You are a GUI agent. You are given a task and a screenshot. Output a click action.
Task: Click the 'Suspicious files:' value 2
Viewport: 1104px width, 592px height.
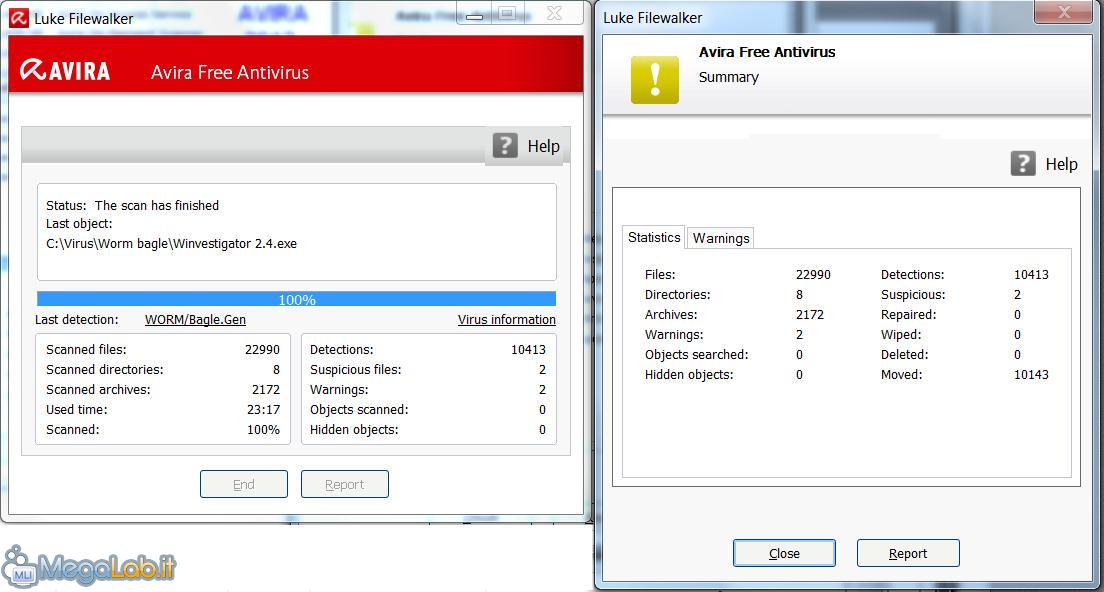click(x=542, y=370)
